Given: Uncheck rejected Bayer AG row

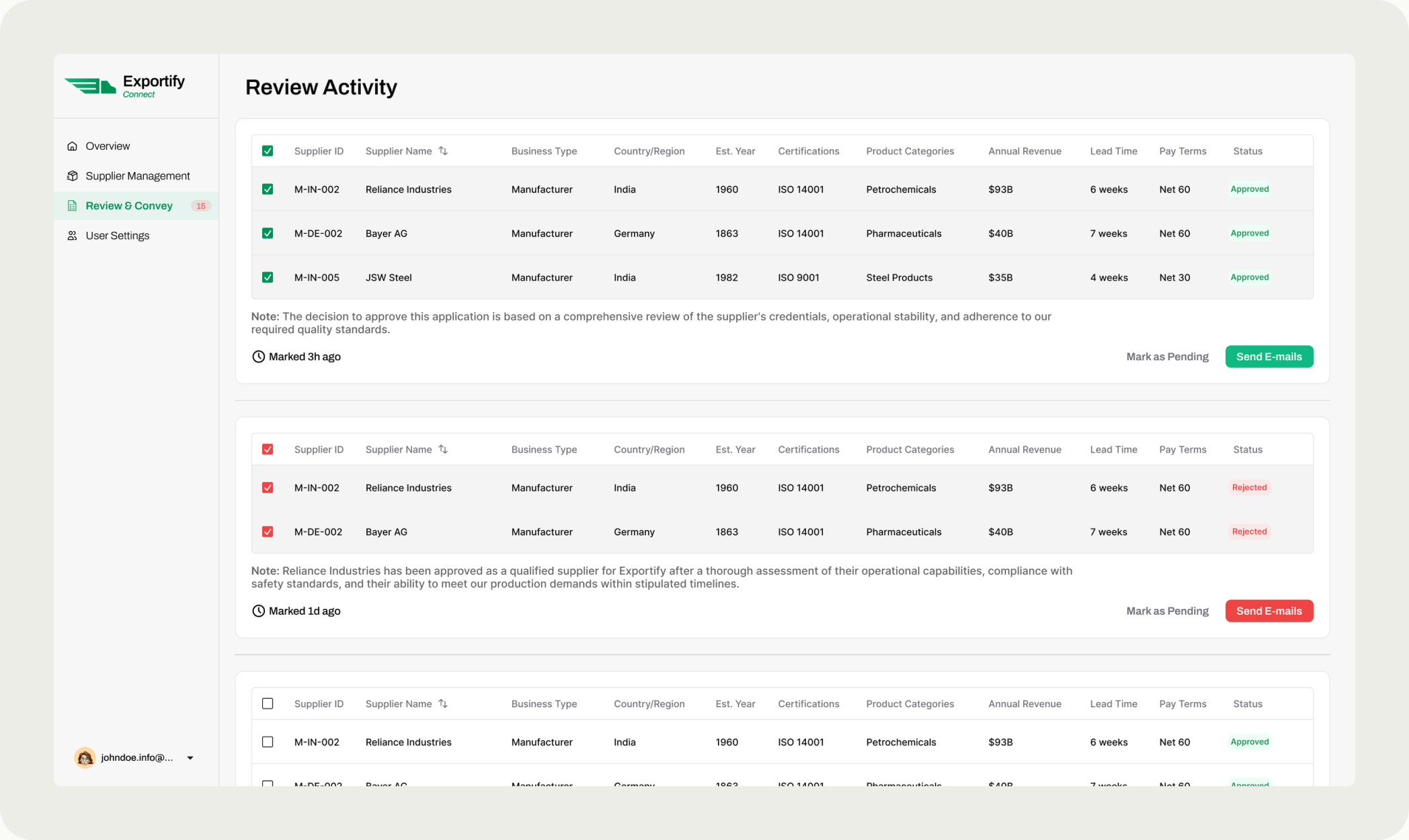Looking at the screenshot, I should (x=268, y=532).
